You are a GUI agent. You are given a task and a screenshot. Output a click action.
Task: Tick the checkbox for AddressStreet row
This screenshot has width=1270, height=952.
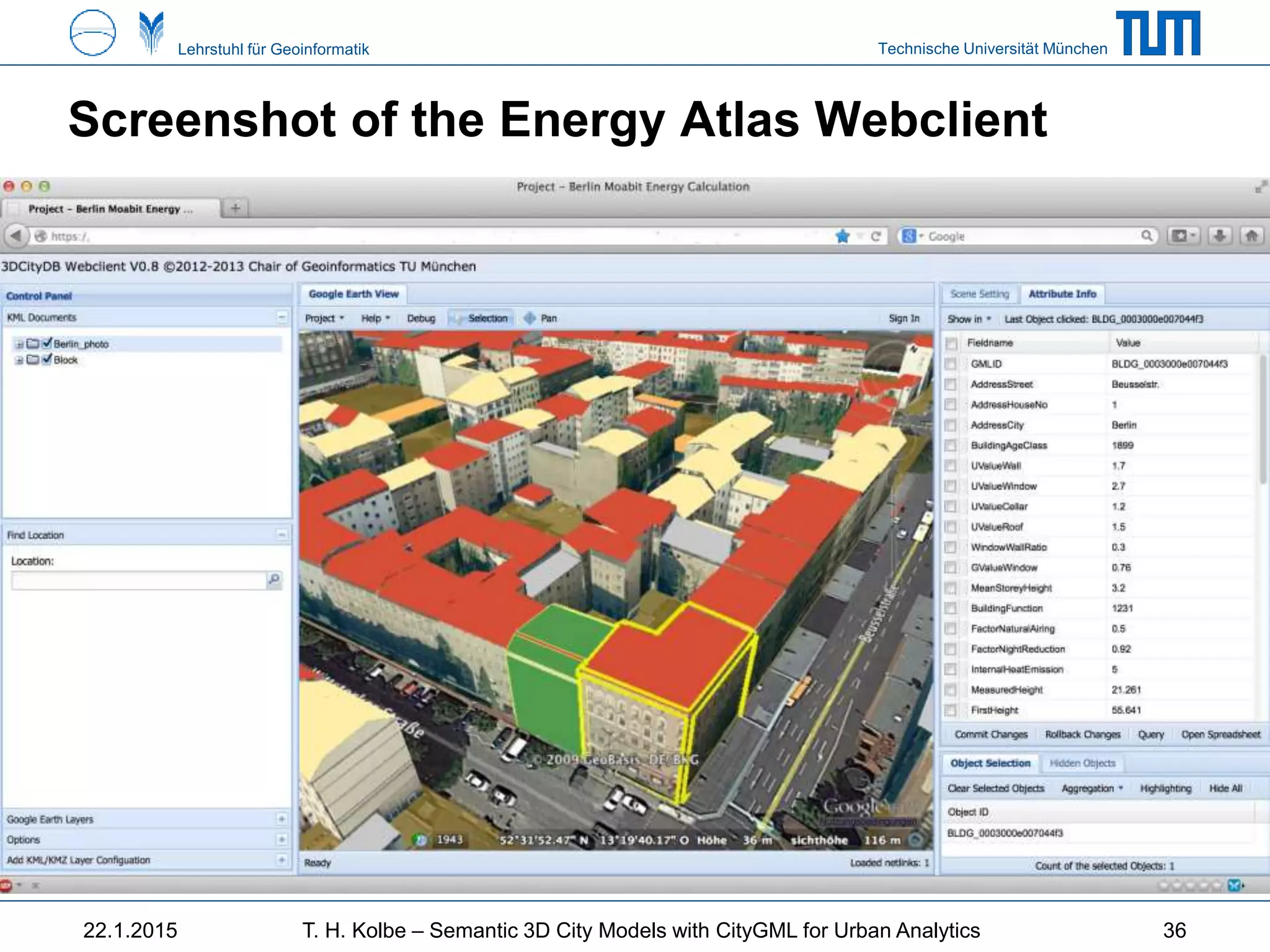click(951, 384)
